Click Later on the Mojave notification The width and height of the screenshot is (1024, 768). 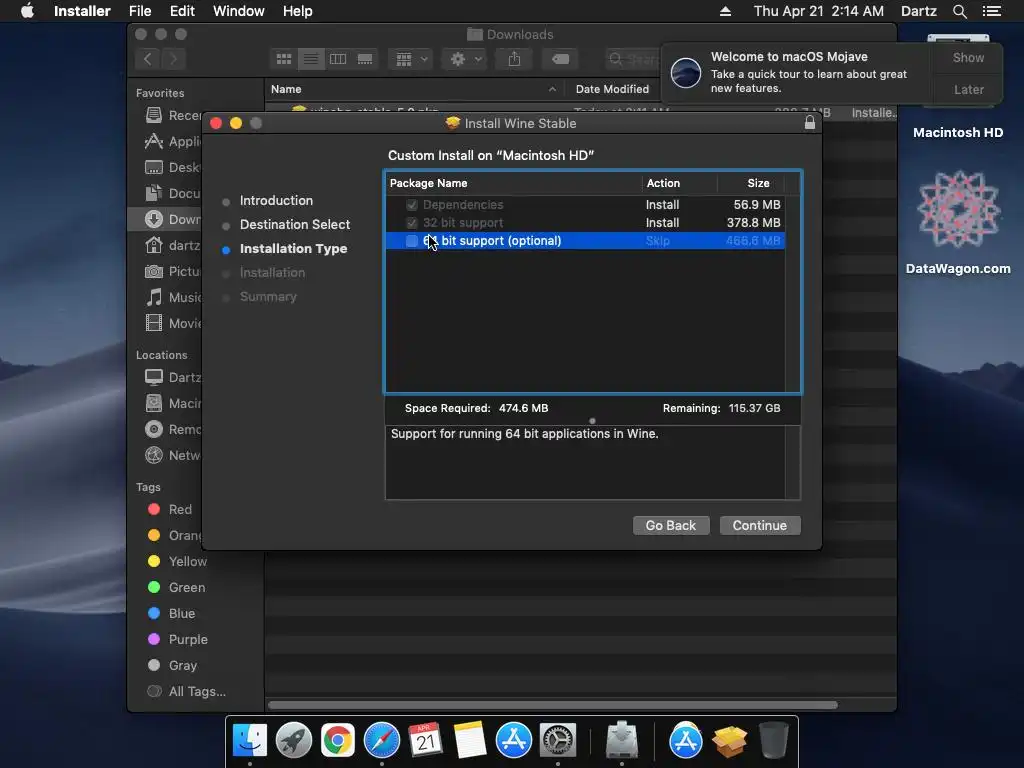(x=968, y=89)
